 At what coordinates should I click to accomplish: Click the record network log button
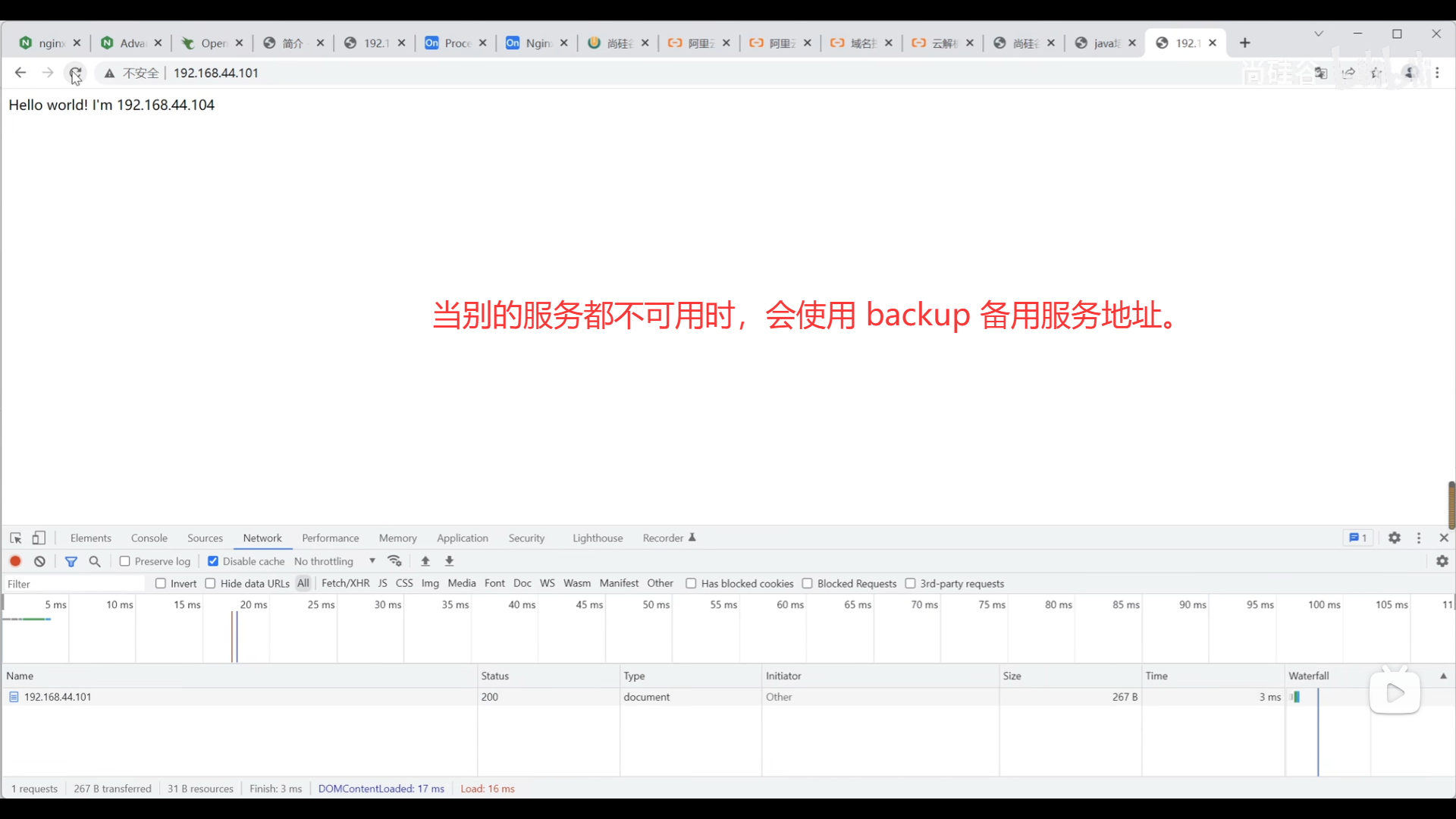(x=15, y=561)
